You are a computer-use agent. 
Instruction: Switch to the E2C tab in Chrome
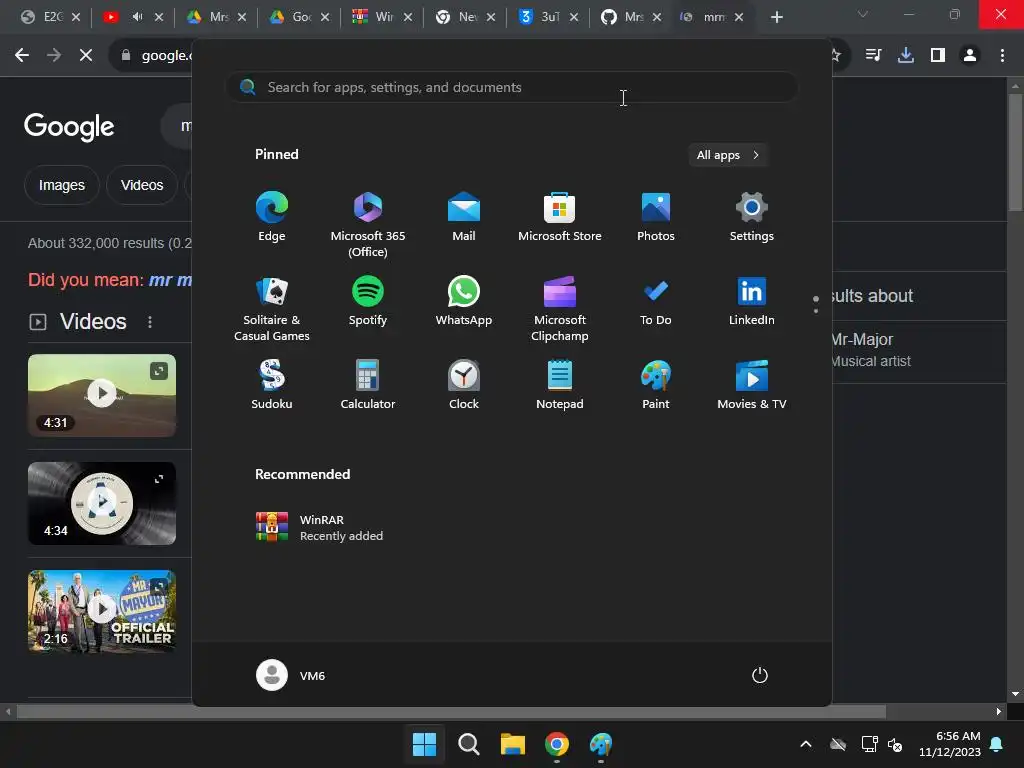pos(43,17)
